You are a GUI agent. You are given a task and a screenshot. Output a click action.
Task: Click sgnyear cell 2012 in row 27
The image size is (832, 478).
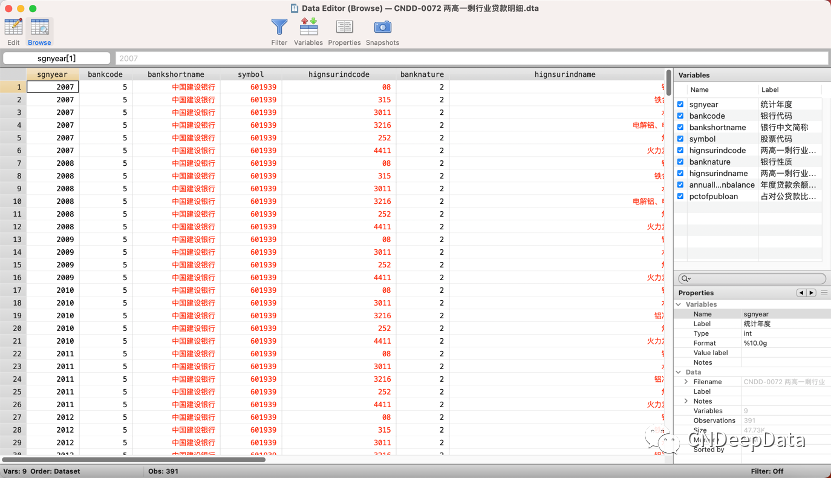(53, 418)
